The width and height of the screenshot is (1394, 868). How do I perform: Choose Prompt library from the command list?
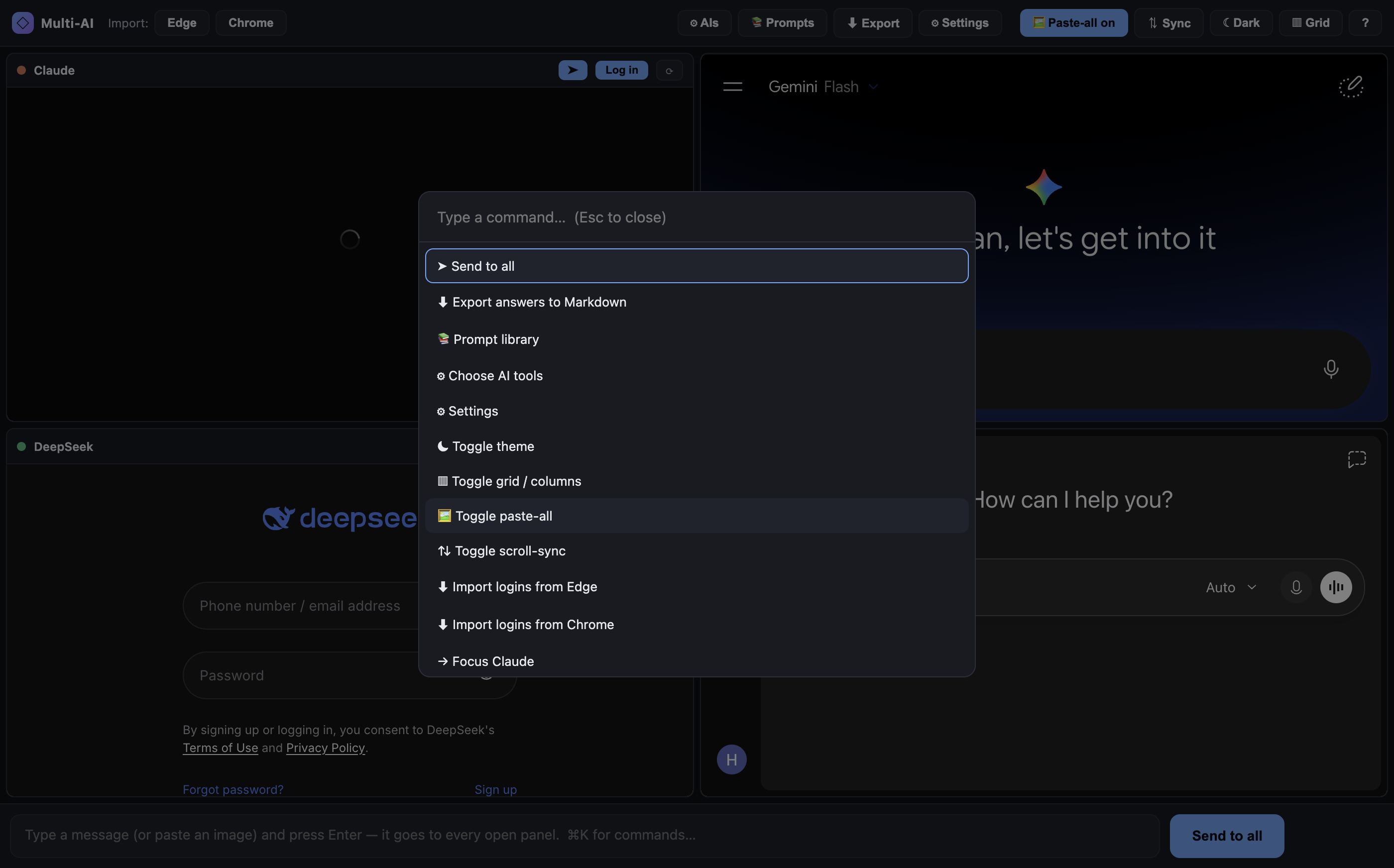pyautogui.click(x=697, y=339)
